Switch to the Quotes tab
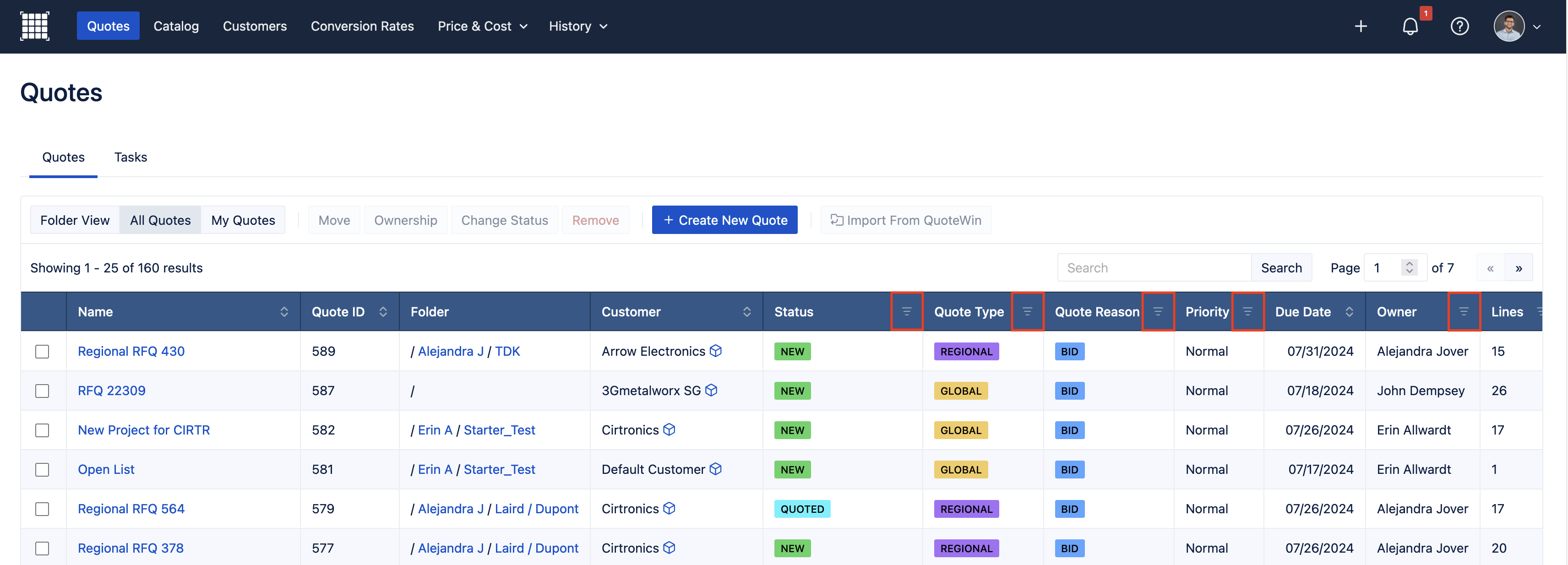The image size is (1568, 565). 63,157
